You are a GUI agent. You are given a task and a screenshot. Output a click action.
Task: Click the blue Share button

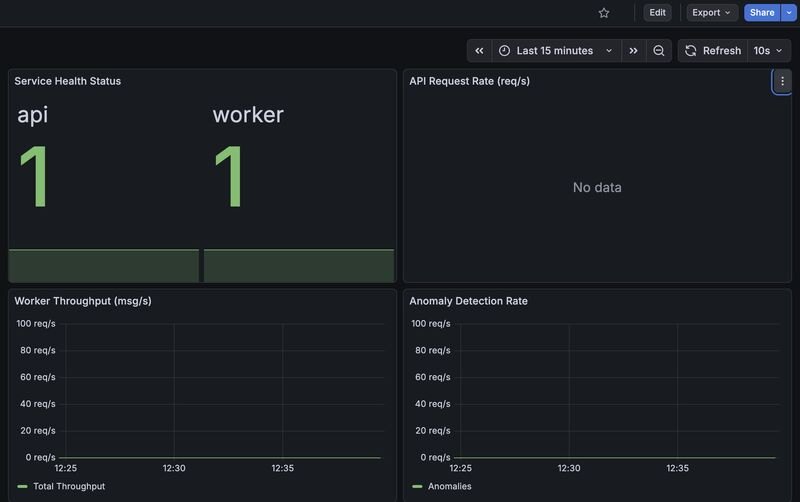click(762, 12)
